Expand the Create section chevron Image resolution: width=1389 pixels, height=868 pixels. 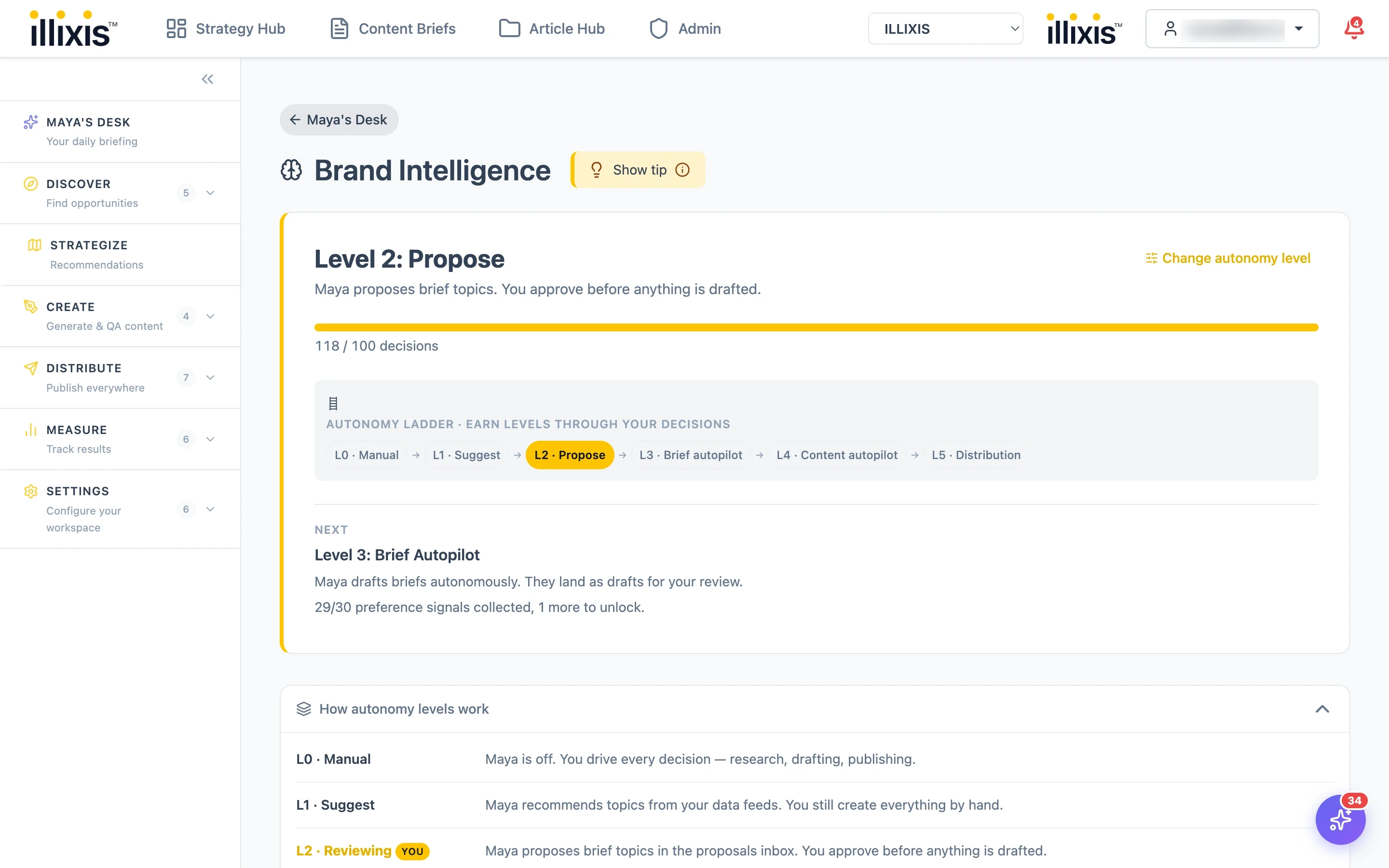pos(210,316)
